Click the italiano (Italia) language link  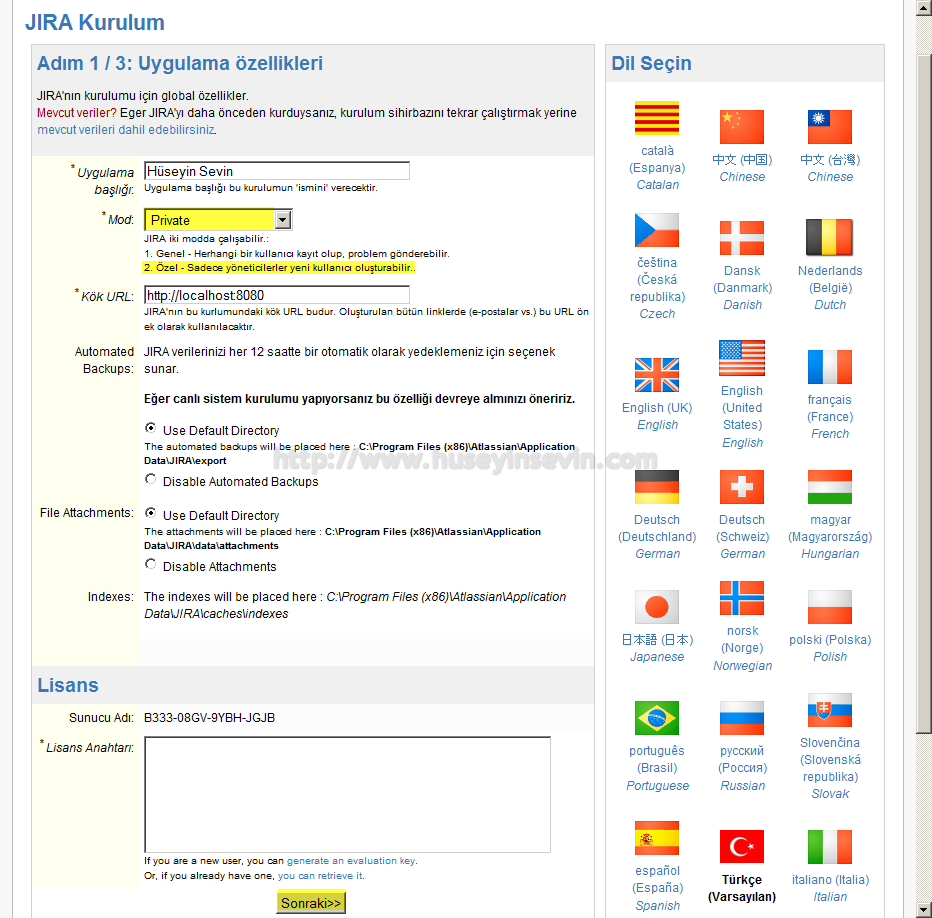830,879
